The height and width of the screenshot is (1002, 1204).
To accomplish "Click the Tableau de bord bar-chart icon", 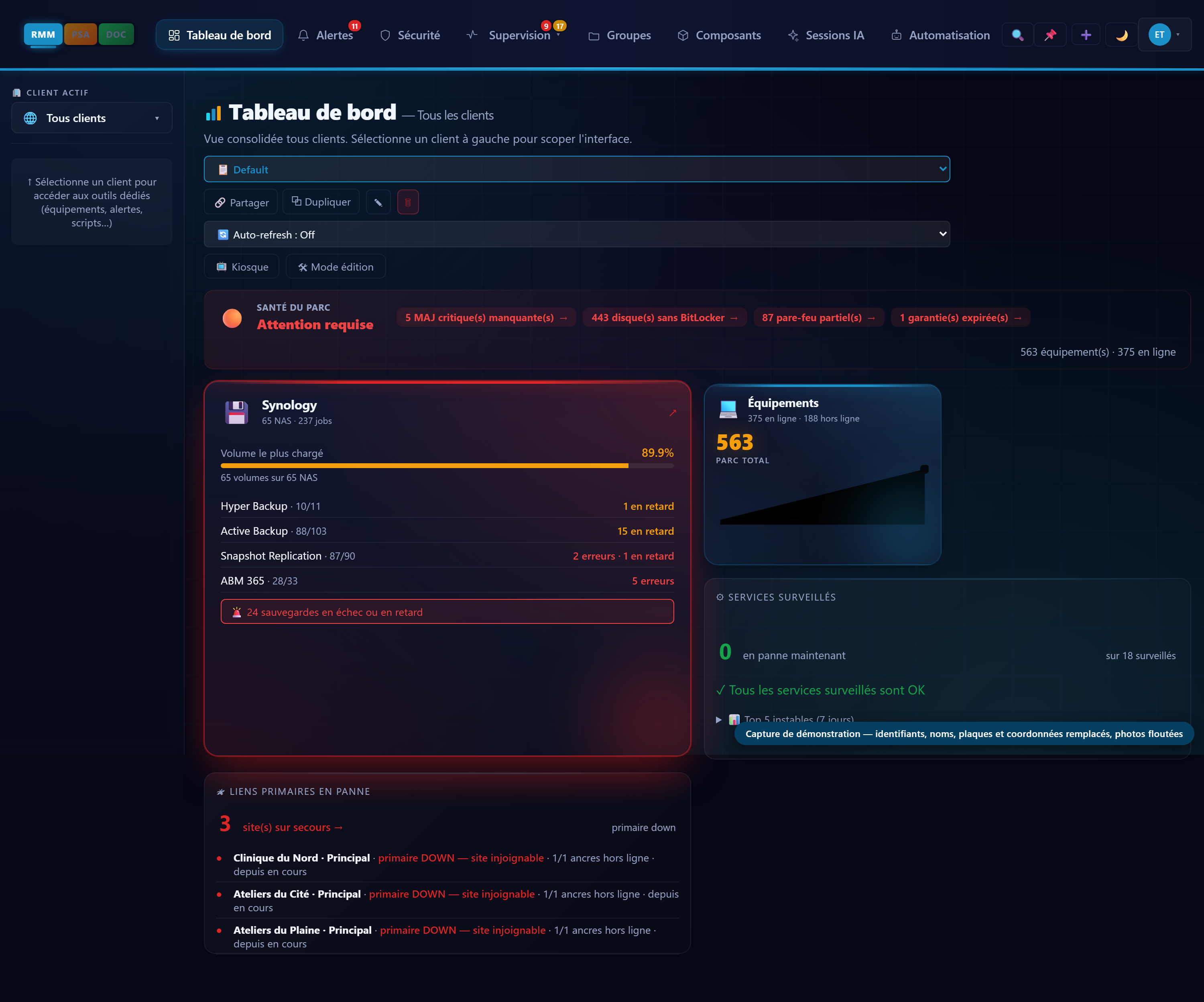I will tap(213, 113).
